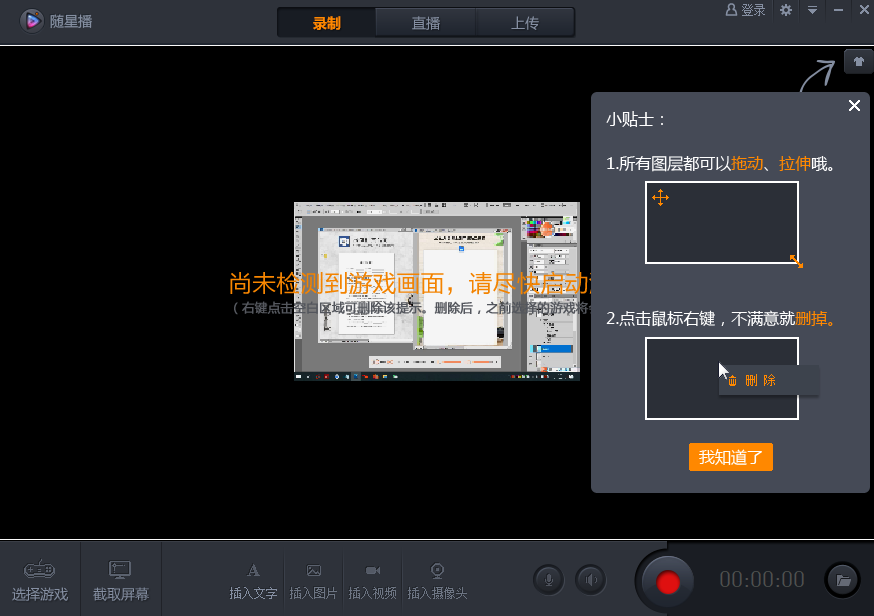Switch to the 上传 tab
Image resolution: width=874 pixels, height=616 pixels.
525,21
